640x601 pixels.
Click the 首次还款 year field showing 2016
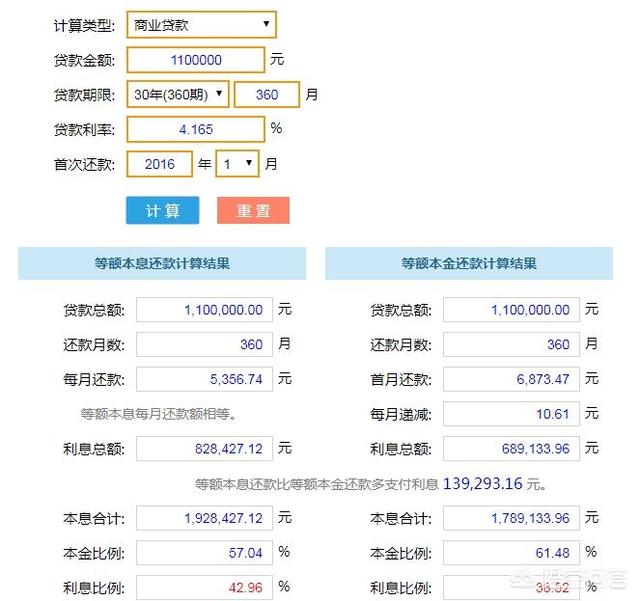159,164
